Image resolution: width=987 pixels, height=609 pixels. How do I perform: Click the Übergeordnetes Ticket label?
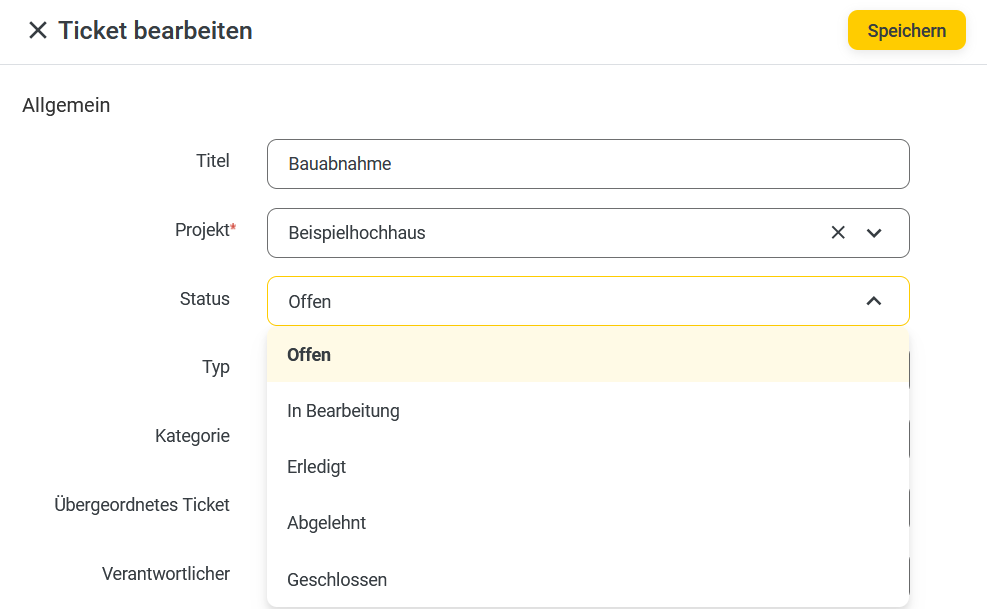click(x=142, y=504)
